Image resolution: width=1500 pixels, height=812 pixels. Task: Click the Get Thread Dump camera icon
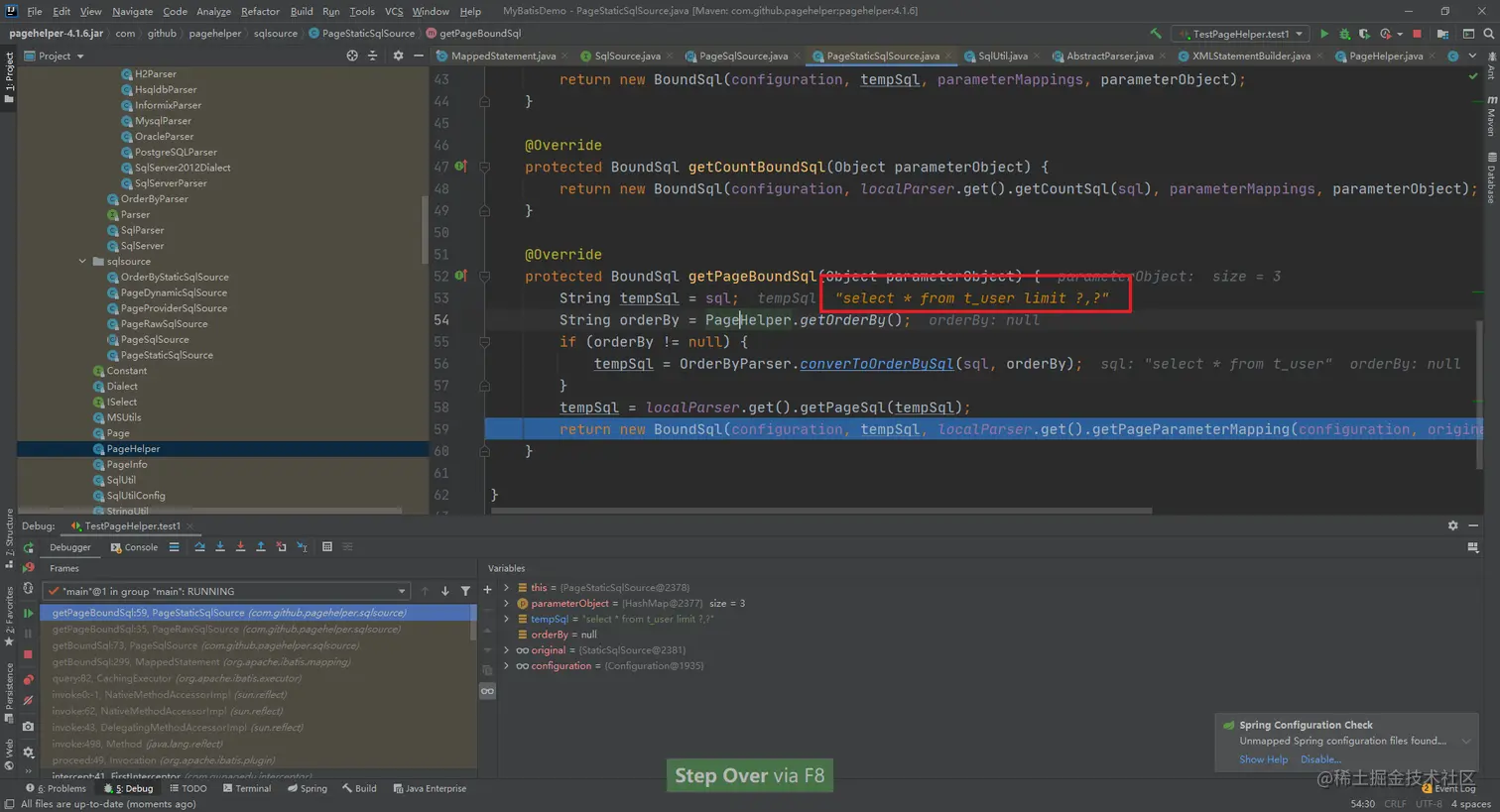pyautogui.click(x=28, y=727)
